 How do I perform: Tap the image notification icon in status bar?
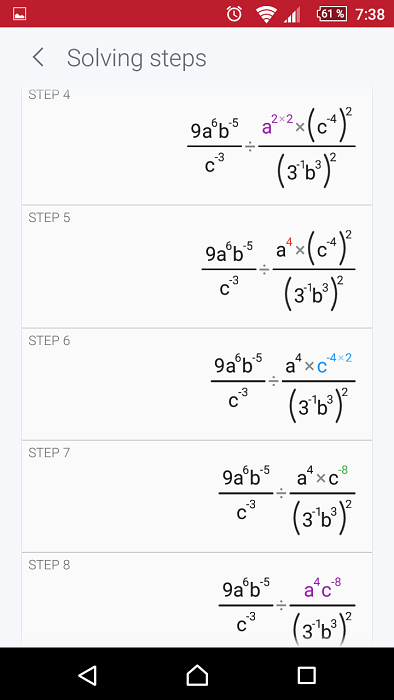coord(20,14)
